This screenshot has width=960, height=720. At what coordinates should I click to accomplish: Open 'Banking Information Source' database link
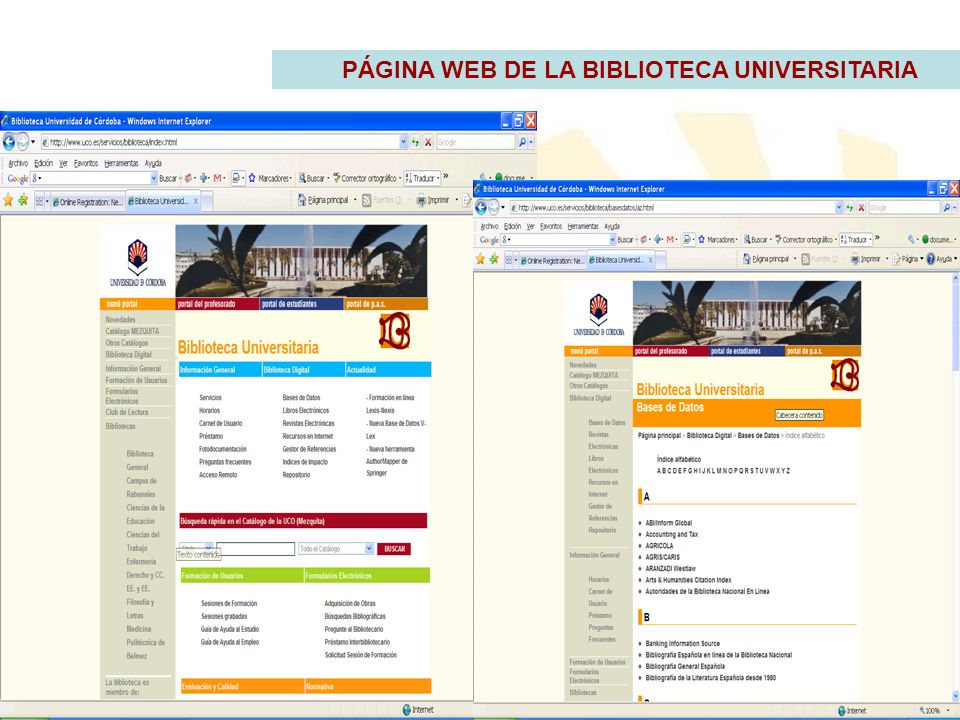(x=683, y=643)
